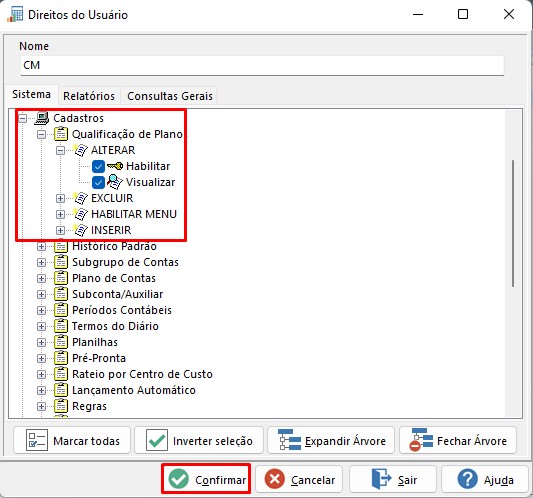Image resolution: width=533 pixels, height=498 pixels.
Task: Select the Regras tree label
Action: coord(89,406)
